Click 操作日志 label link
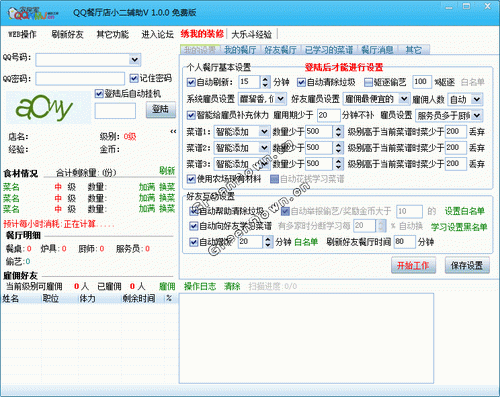This screenshot has width=500, height=397. pos(200,286)
